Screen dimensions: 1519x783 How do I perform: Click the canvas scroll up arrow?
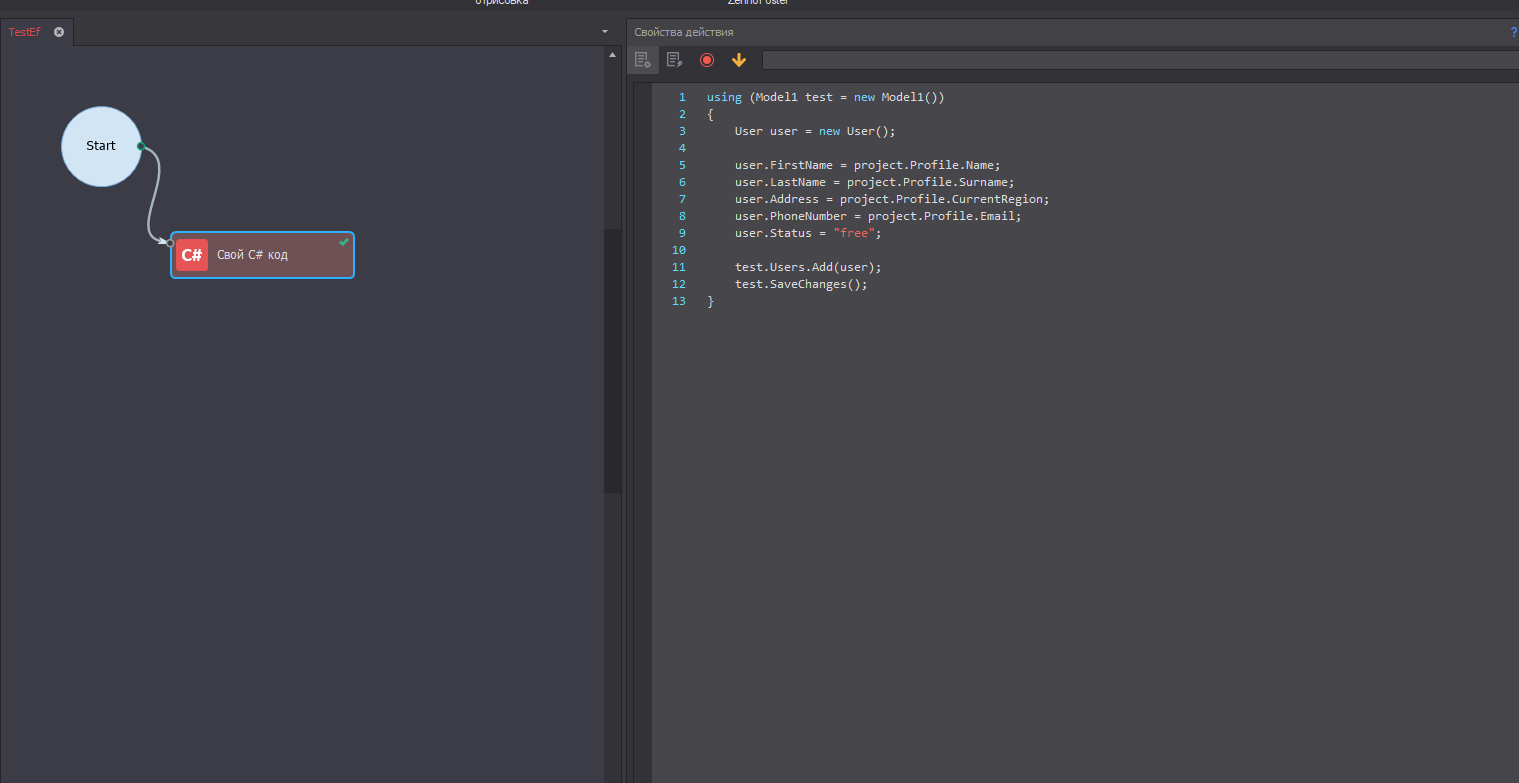point(612,55)
